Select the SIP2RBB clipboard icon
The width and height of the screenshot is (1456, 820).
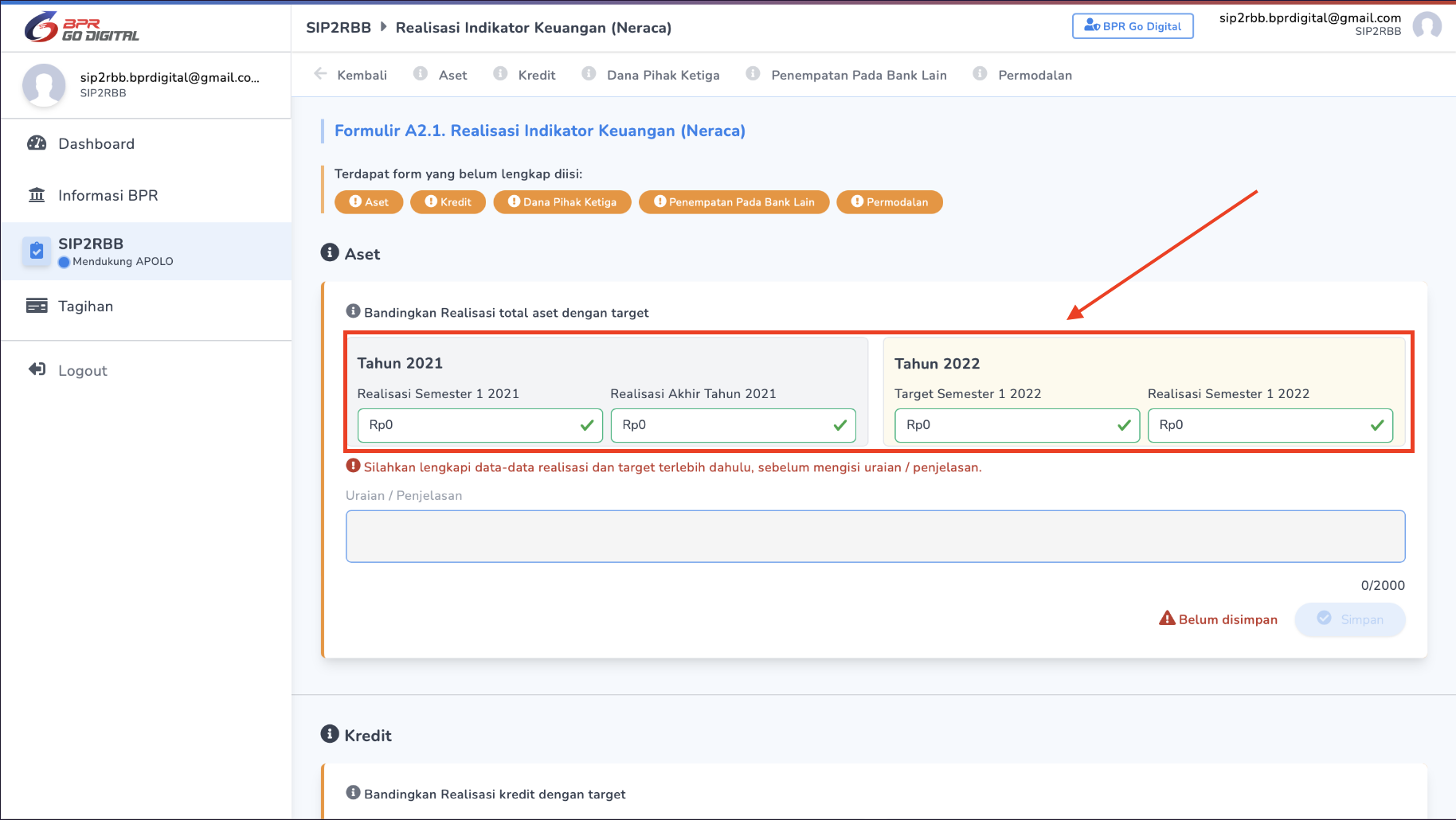37,251
